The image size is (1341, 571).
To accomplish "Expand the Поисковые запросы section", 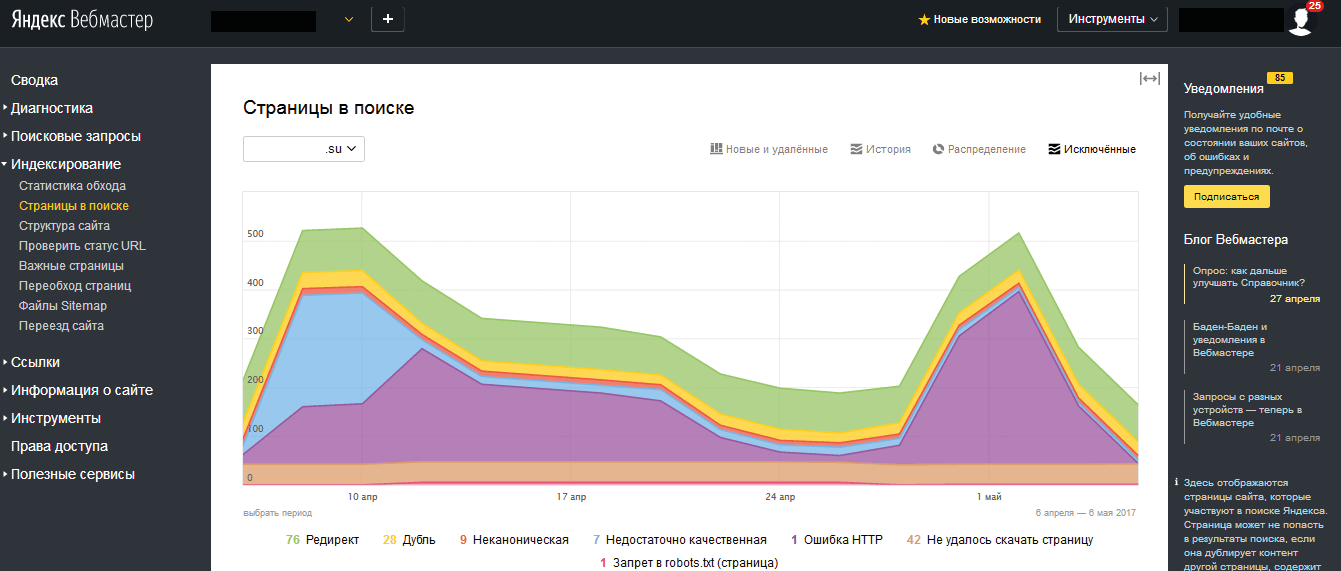I will 75,136.
